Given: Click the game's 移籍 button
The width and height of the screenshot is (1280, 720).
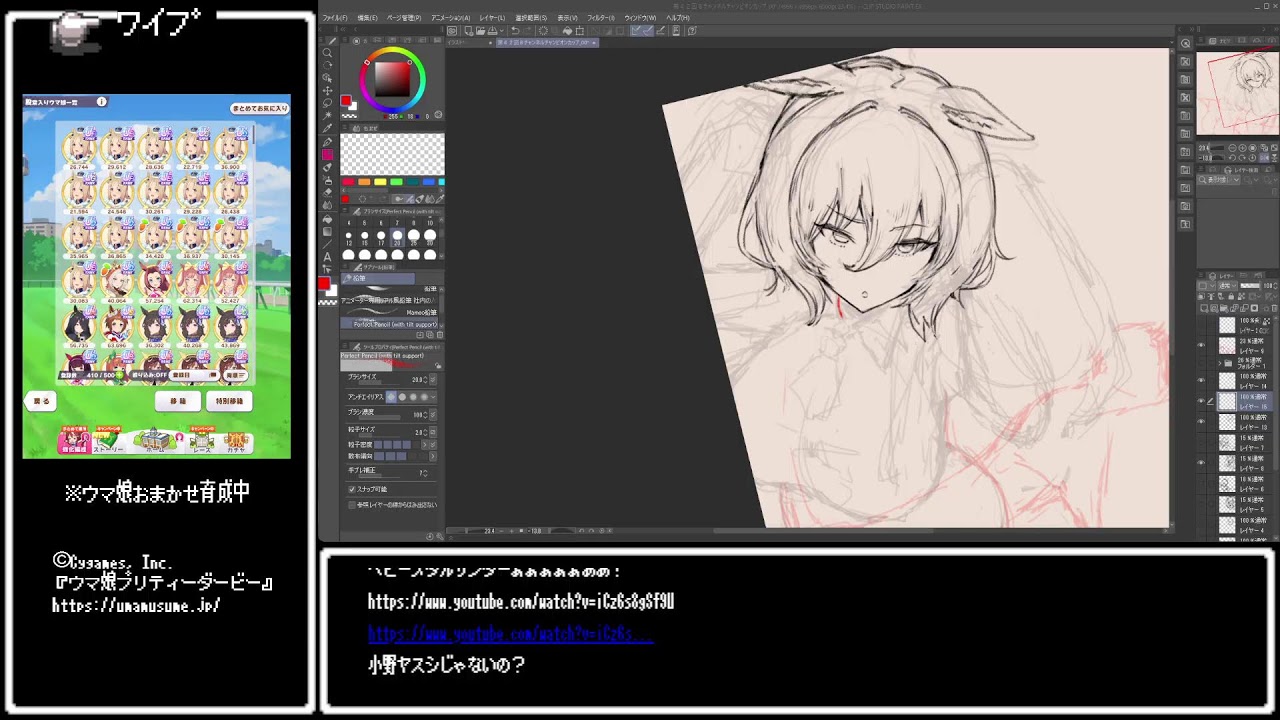Looking at the screenshot, I should tap(177, 401).
